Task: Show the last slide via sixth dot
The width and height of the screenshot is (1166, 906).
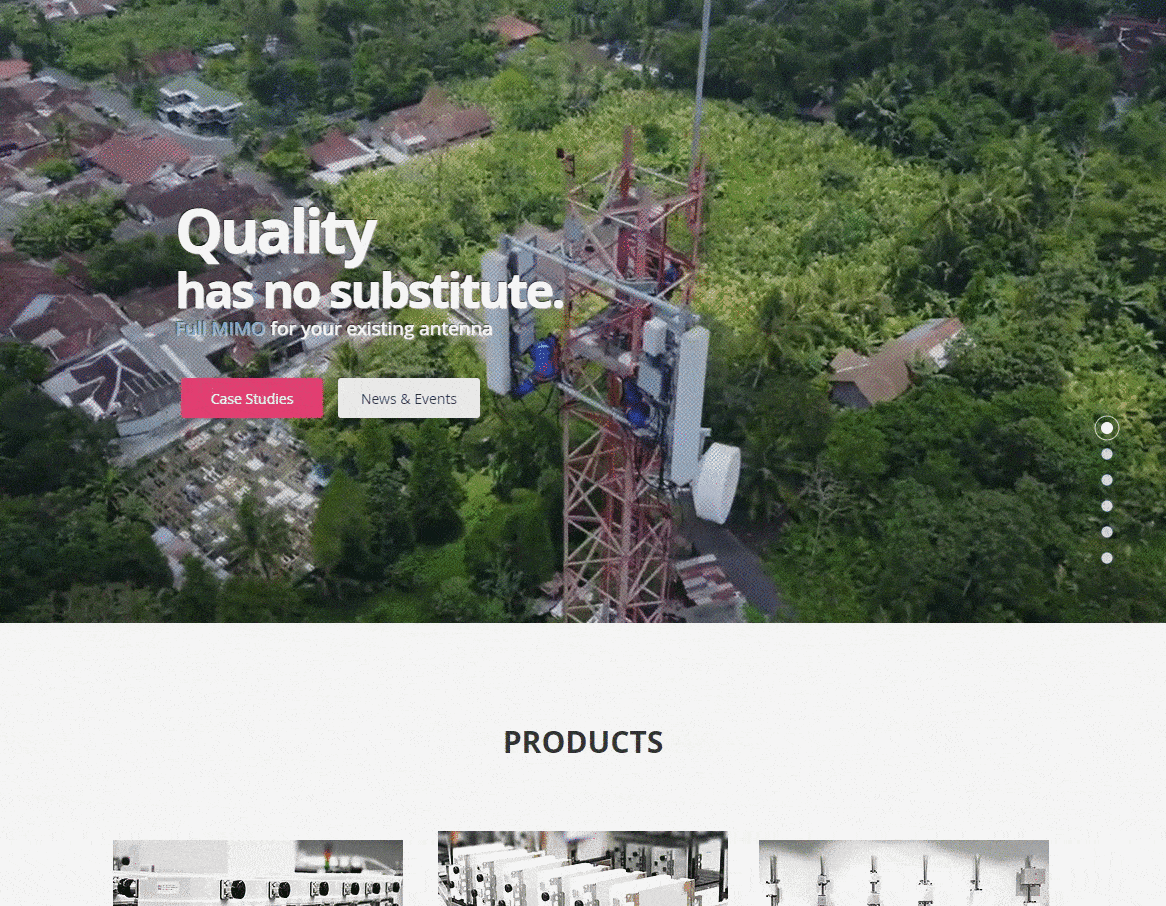Action: (x=1107, y=558)
